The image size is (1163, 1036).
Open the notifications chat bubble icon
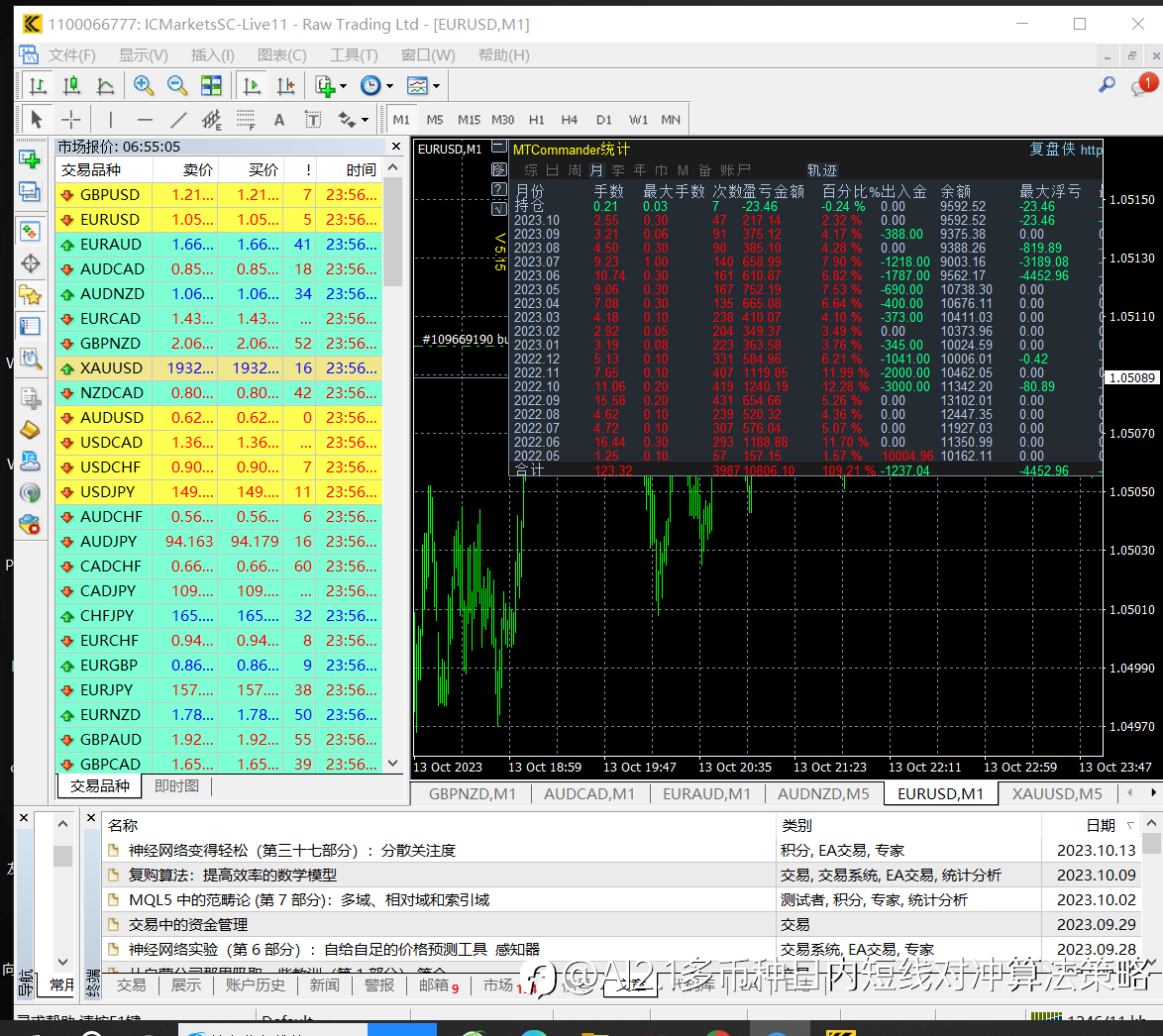click(x=1143, y=85)
